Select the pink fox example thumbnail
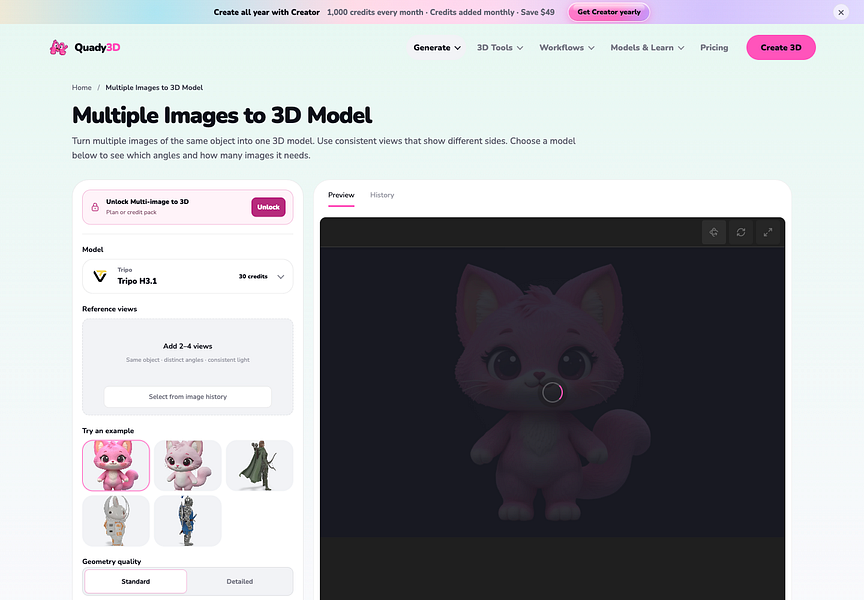864x600 pixels. point(116,466)
